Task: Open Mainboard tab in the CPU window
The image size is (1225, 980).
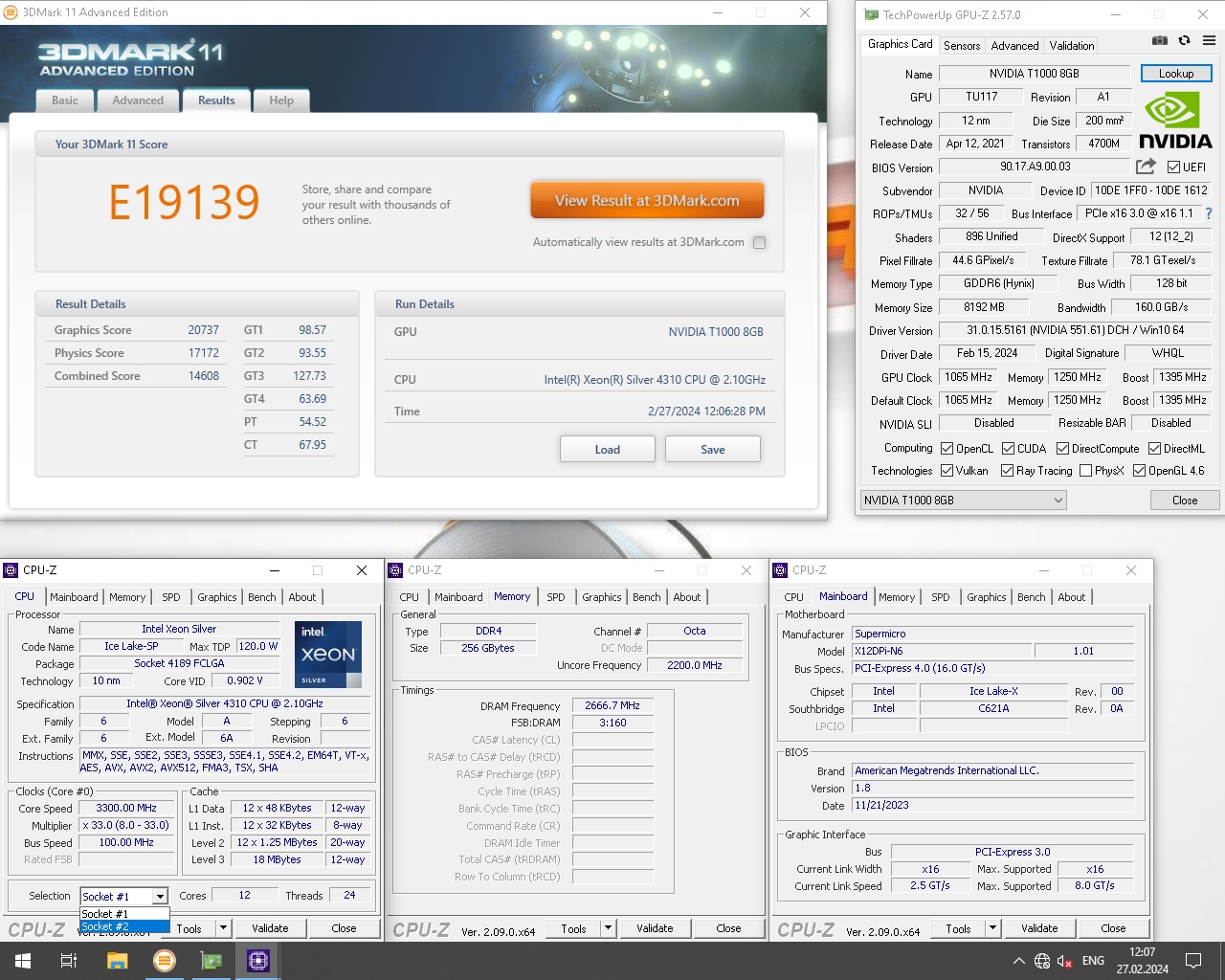Action: 74,597
